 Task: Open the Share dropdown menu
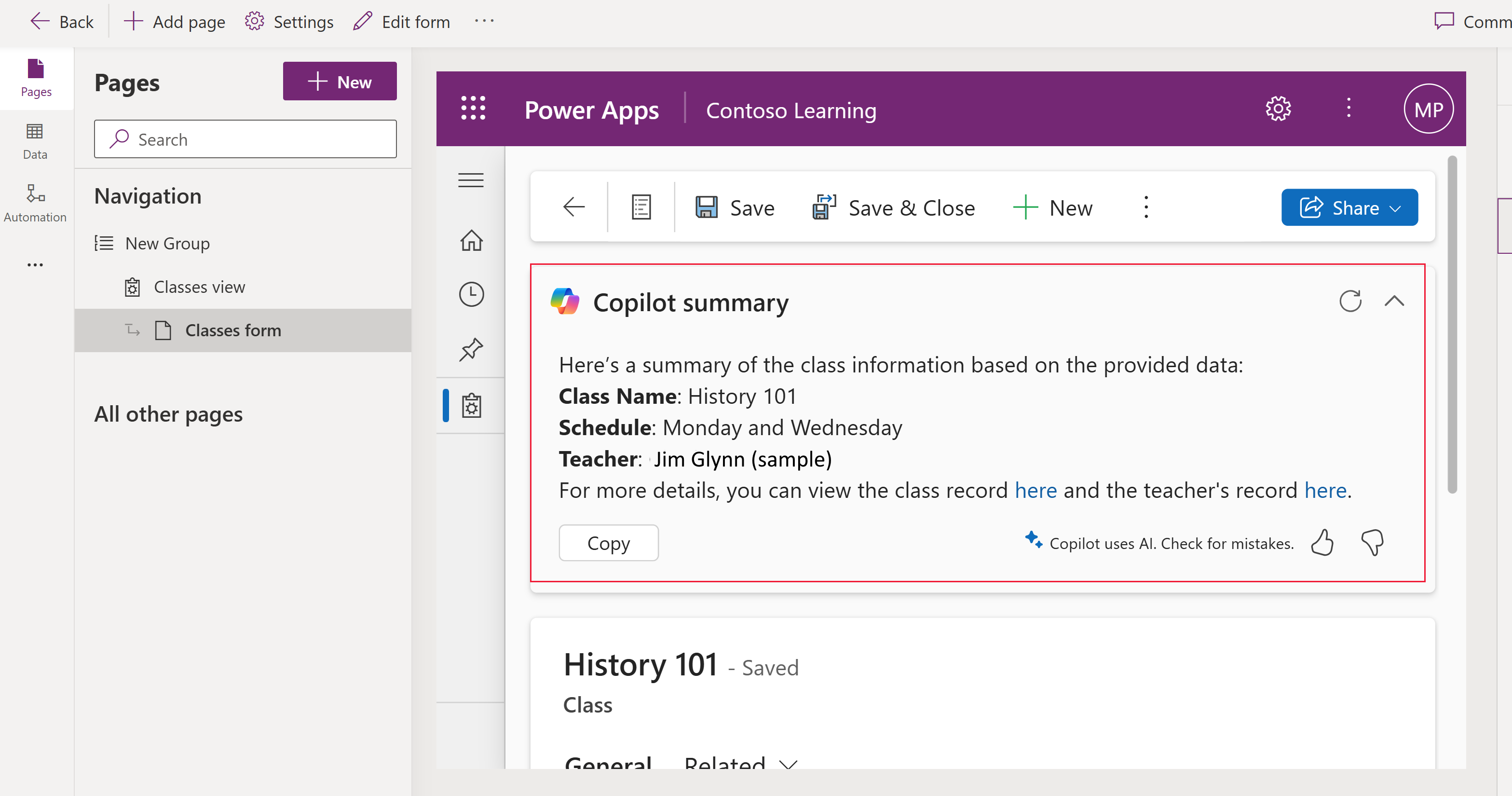[x=1398, y=207]
